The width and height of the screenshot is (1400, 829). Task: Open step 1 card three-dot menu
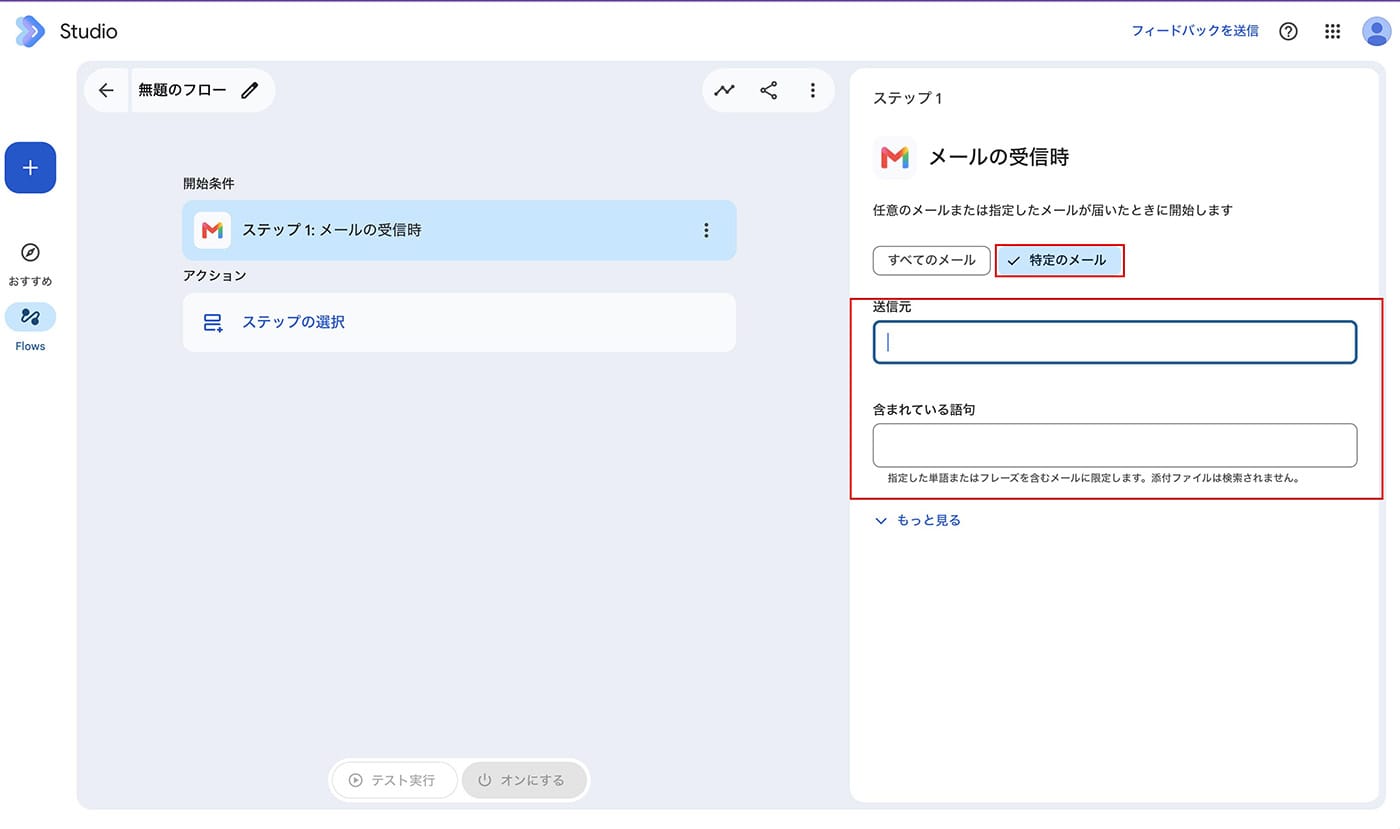coord(706,230)
